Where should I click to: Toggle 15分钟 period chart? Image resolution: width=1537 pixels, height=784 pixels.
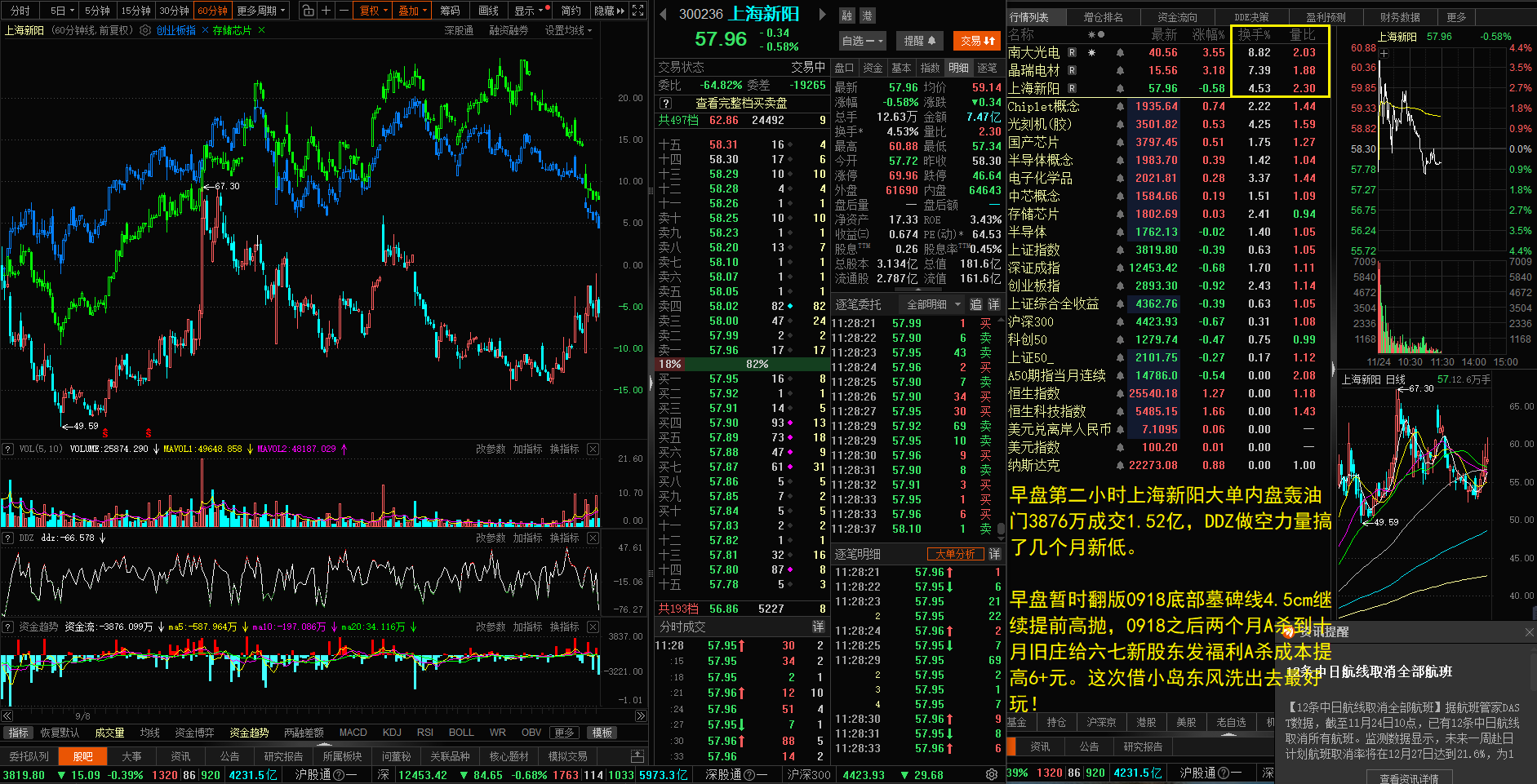click(135, 11)
